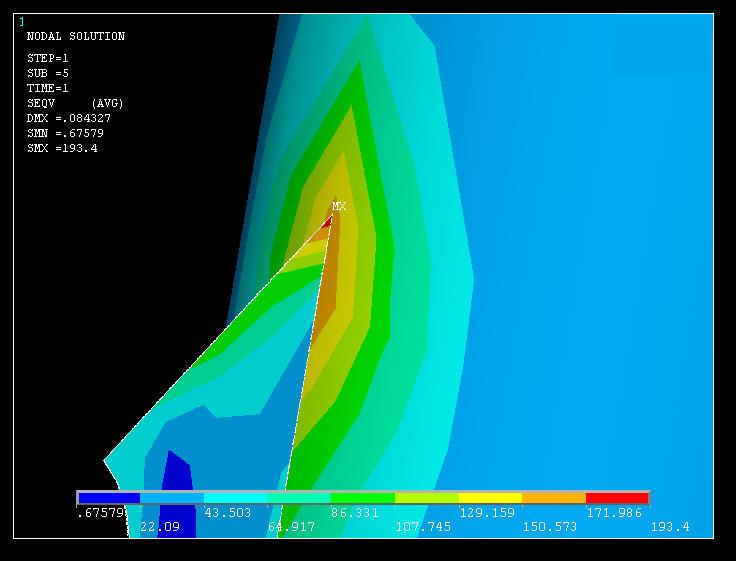Viewport: 736px width, 561px height.
Task: Click the turquoise-green legend swatch
Action: click(x=299, y=498)
